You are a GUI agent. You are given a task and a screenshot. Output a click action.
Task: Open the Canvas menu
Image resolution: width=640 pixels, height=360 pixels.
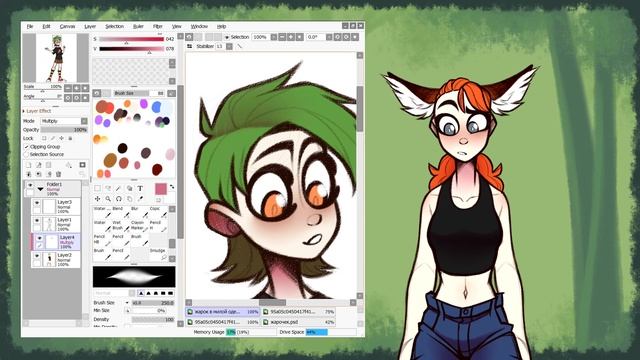coord(67,26)
